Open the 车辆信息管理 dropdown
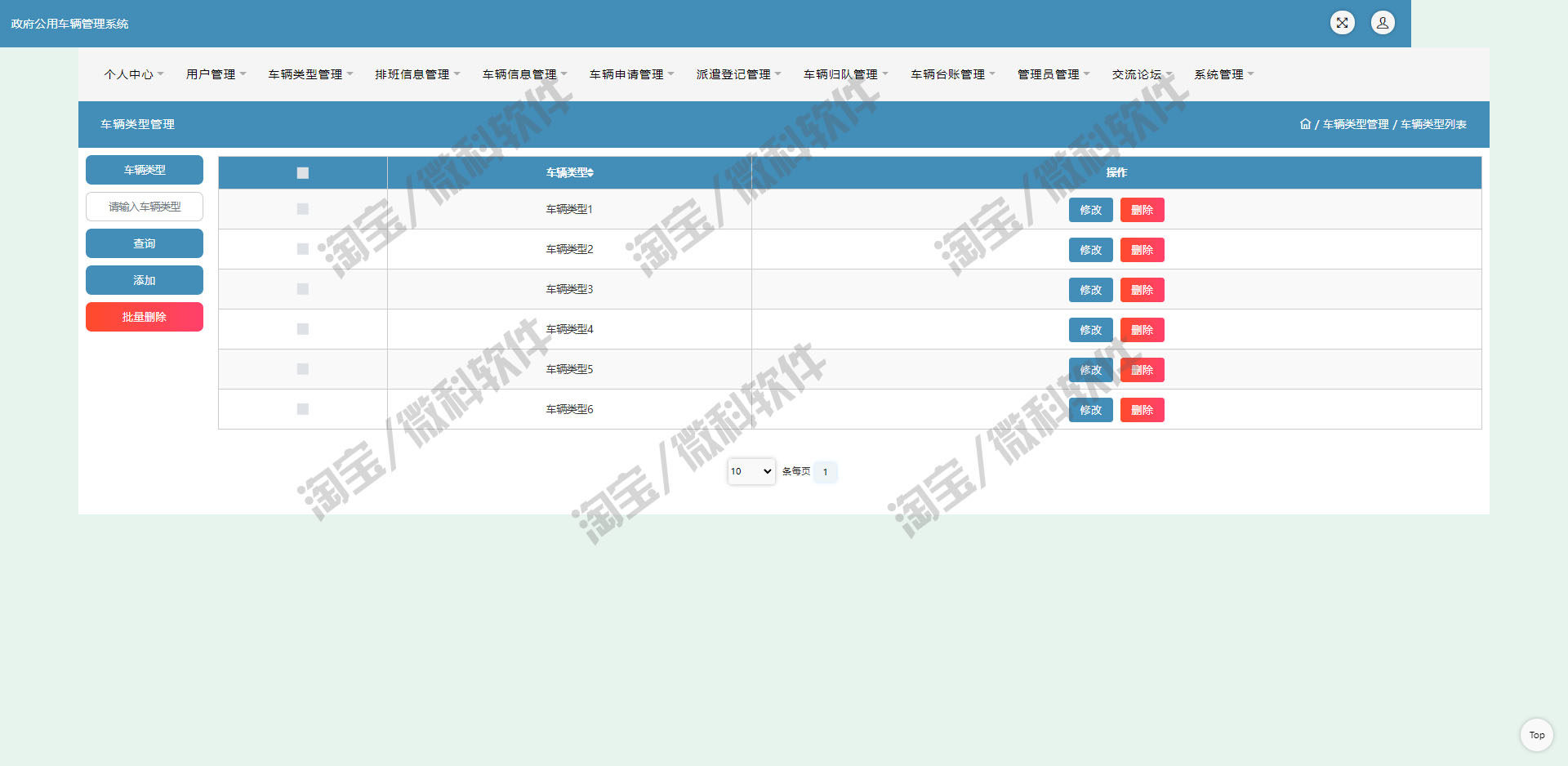 [524, 74]
